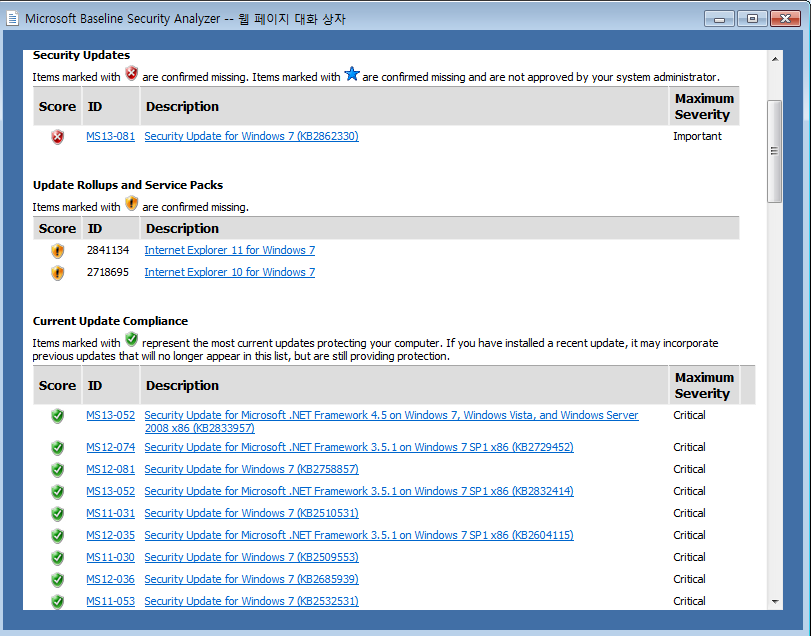The height and width of the screenshot is (636, 811).
Task: Click yellow shield icon for update 2718695
Action: [57, 273]
